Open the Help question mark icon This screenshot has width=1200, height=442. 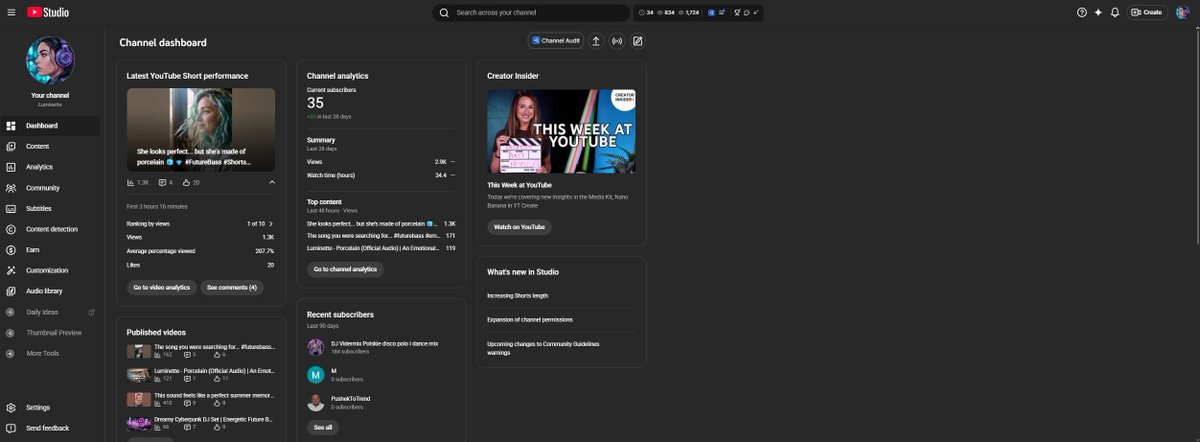pos(1081,12)
